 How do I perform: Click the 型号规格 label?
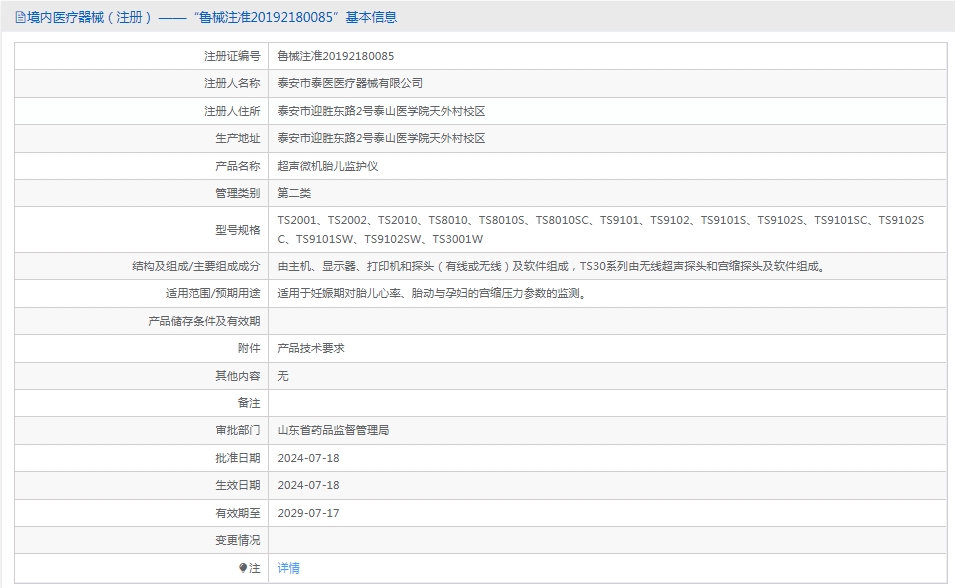pos(238,230)
